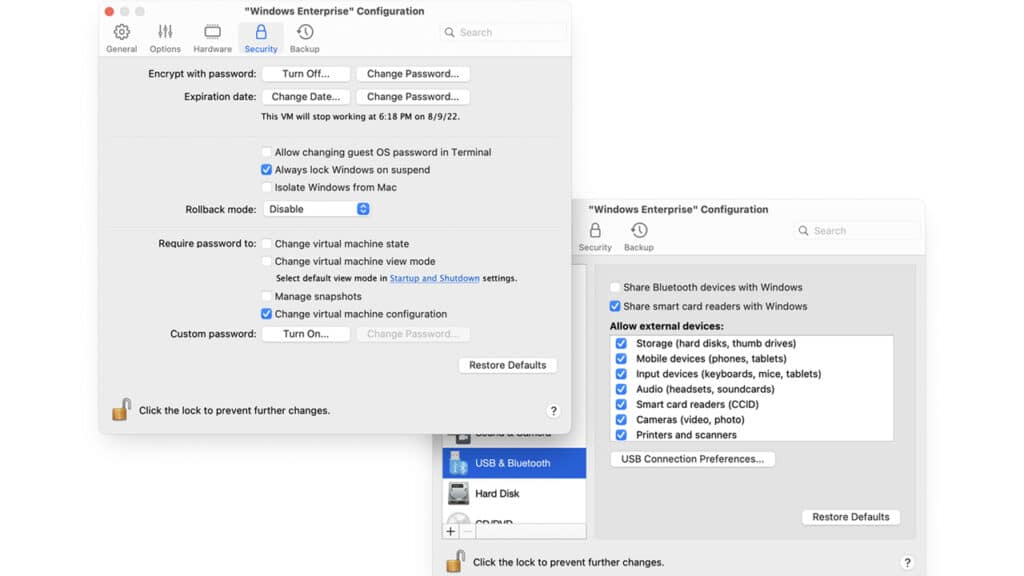Follow the Startup and Shutdown link
1024x576 pixels.
coord(434,278)
